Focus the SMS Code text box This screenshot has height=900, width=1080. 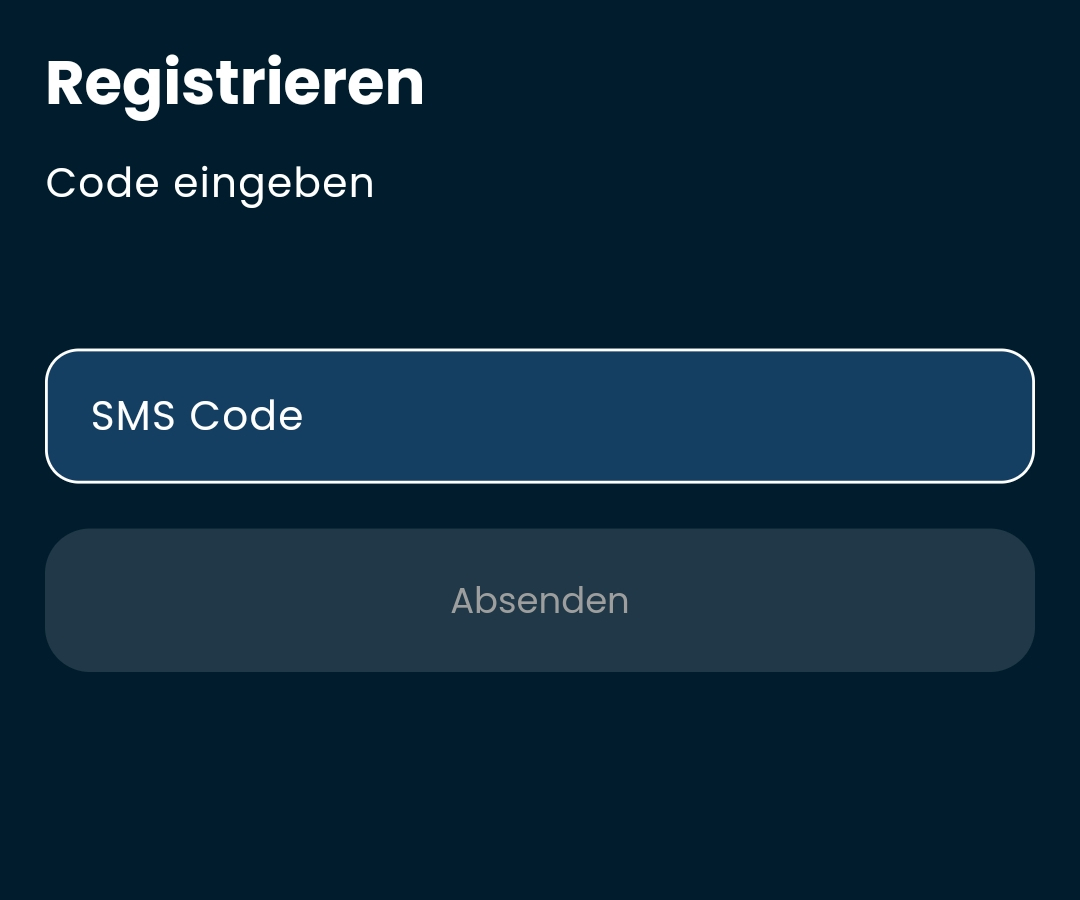[x=540, y=416]
